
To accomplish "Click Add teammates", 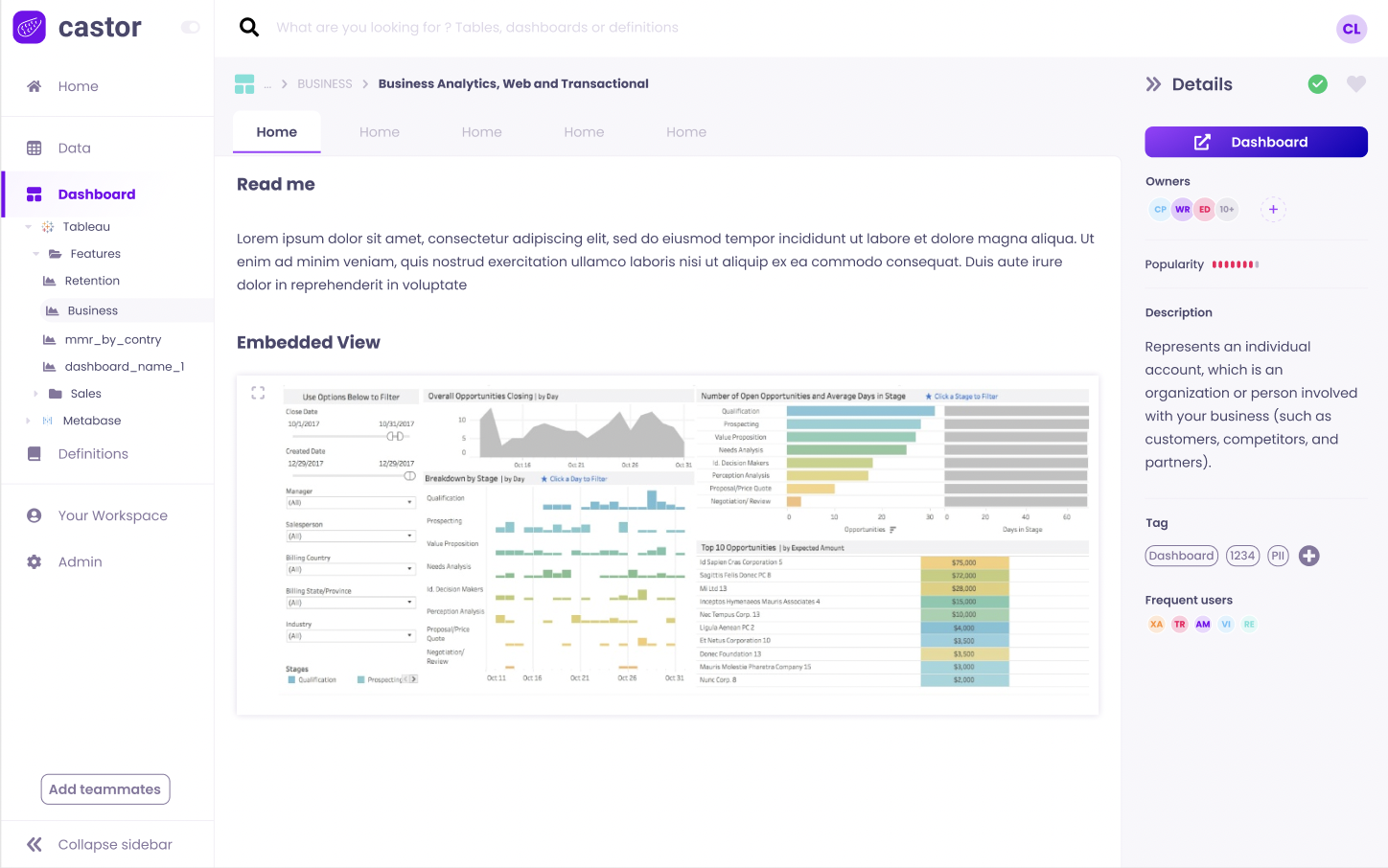I will pyautogui.click(x=104, y=788).
